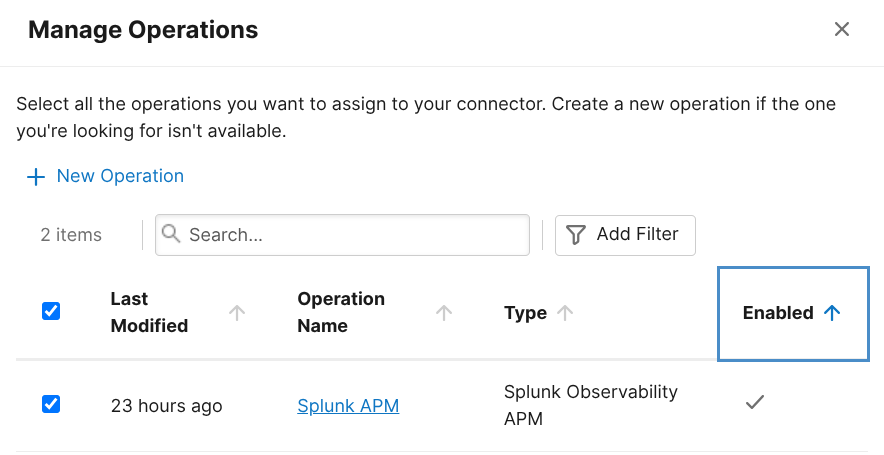This screenshot has height=455, width=884.
Task: Focus the Search operations input field
Action: click(342, 235)
